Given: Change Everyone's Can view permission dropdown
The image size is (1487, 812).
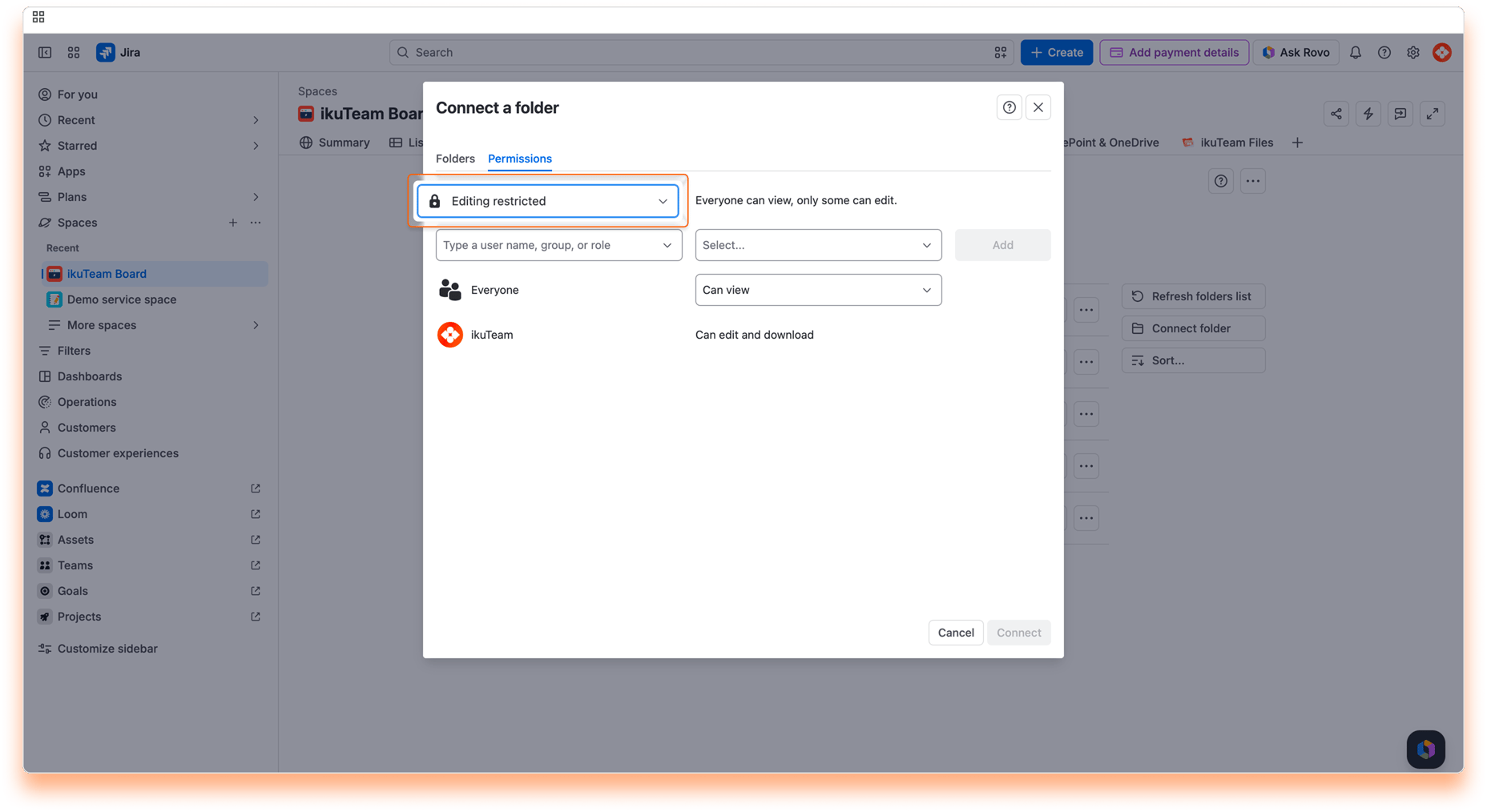Looking at the screenshot, I should [818, 290].
